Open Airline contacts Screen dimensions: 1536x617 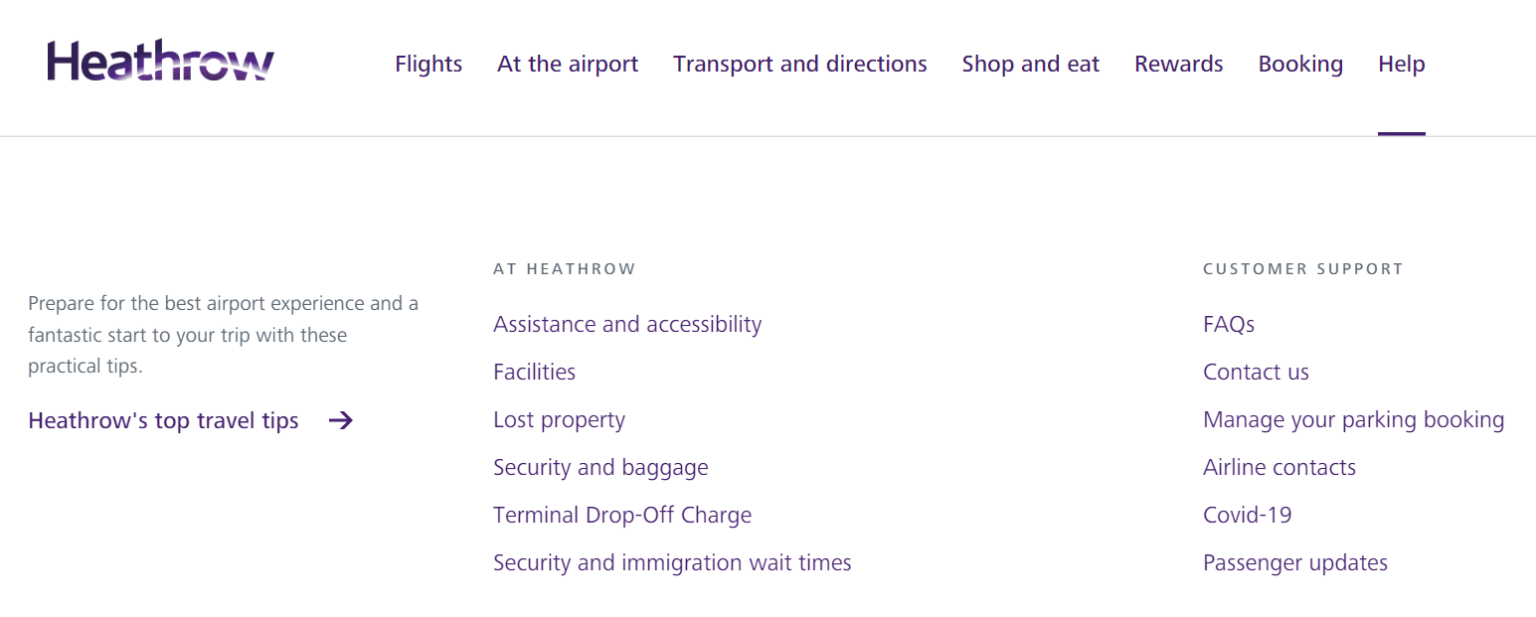pyautogui.click(x=1279, y=468)
